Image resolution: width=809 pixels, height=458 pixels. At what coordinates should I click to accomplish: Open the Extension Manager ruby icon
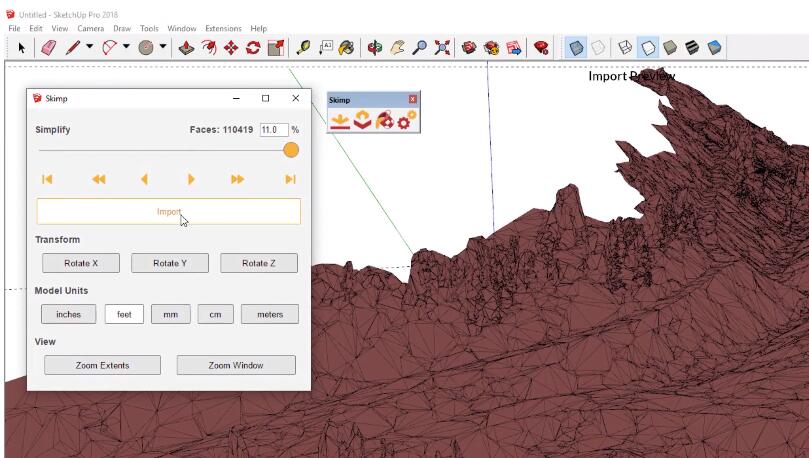pos(541,48)
